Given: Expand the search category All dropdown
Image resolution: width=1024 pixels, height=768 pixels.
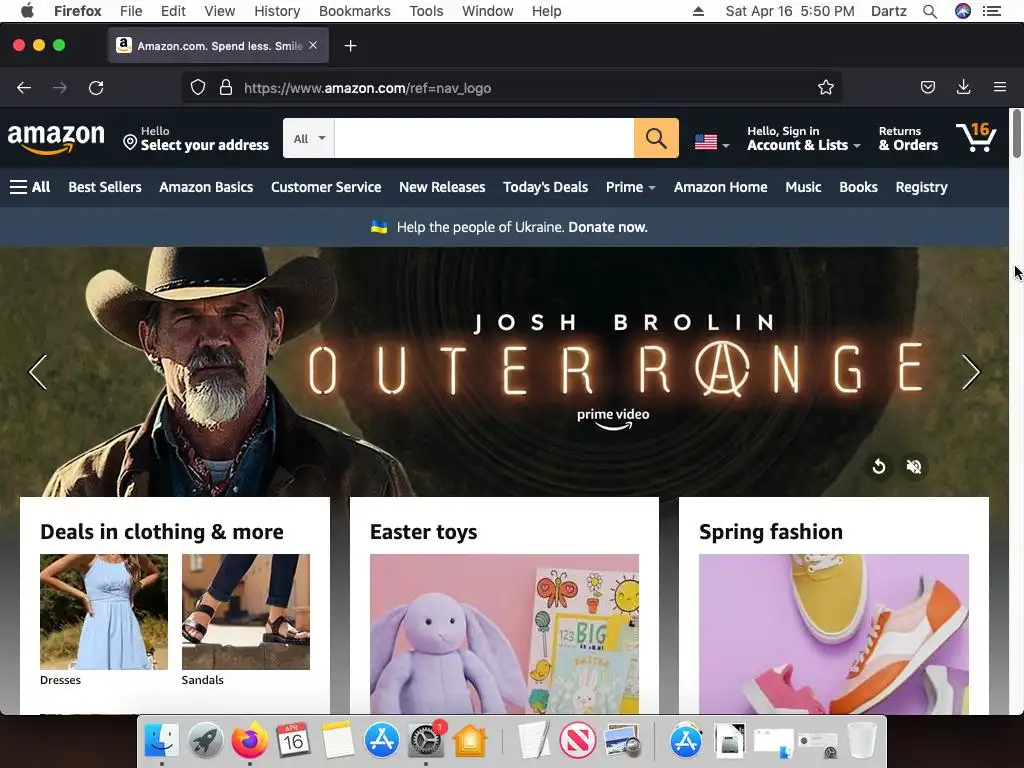Looking at the screenshot, I should pyautogui.click(x=309, y=138).
